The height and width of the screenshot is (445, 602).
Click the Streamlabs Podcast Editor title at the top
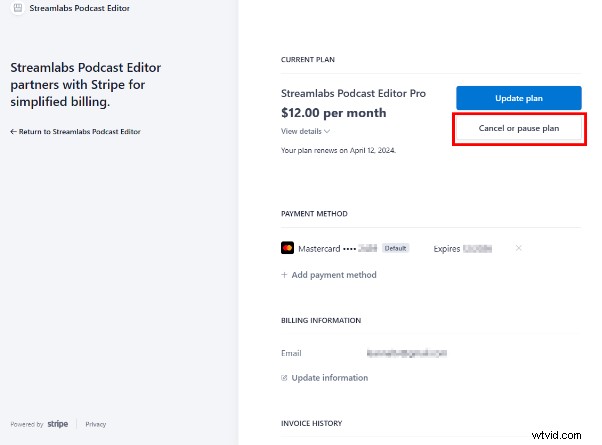tap(79, 8)
